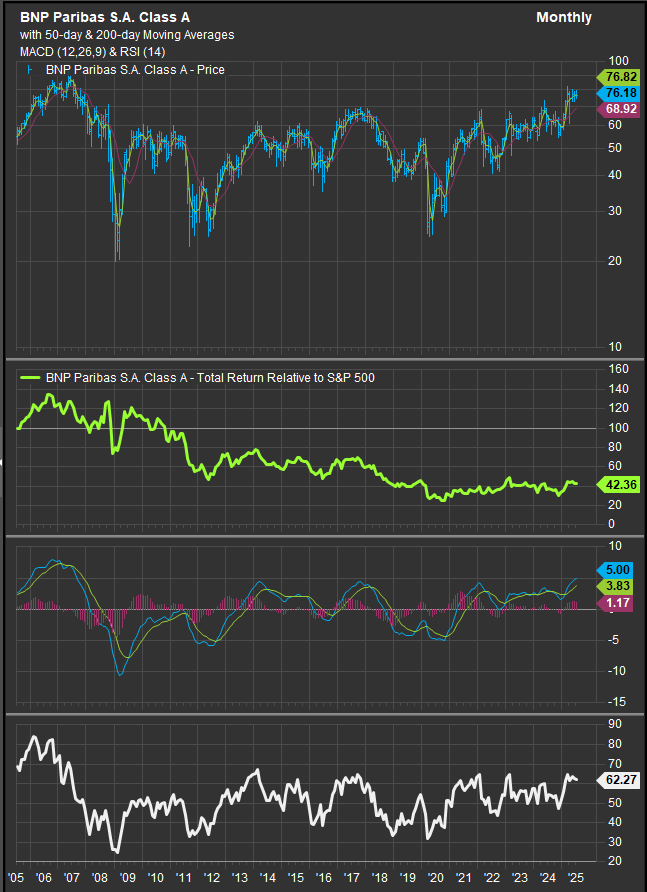Click the Monthly frequency label
The height and width of the screenshot is (892, 647).
click(564, 18)
